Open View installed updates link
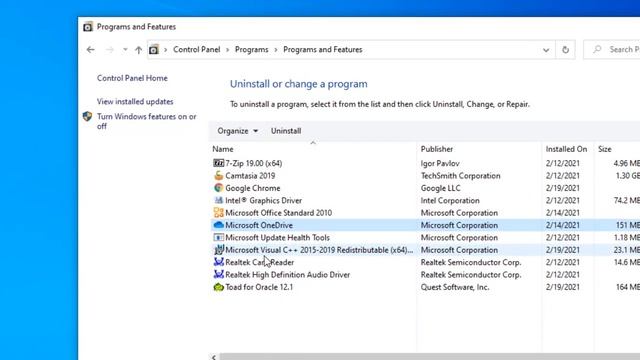Image resolution: width=640 pixels, height=360 pixels. coord(135,102)
